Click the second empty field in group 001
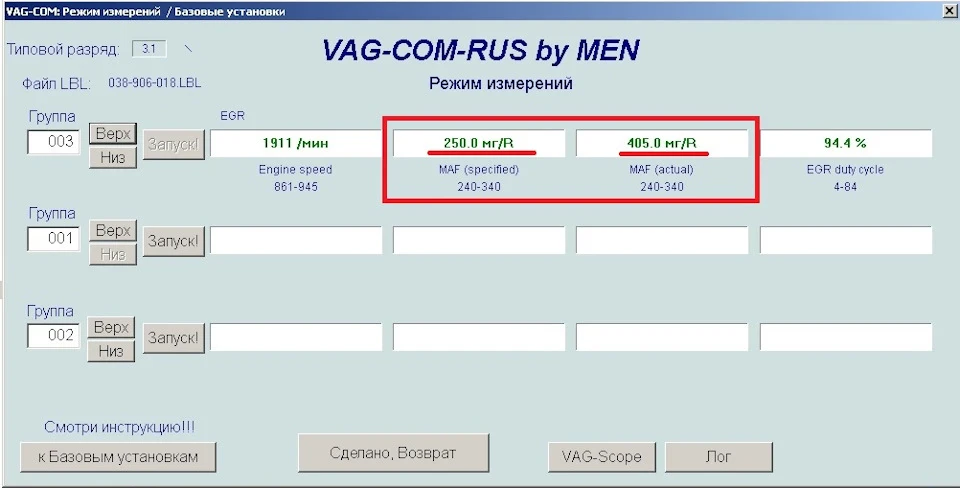This screenshot has height=488, width=960. pyautogui.click(x=479, y=240)
